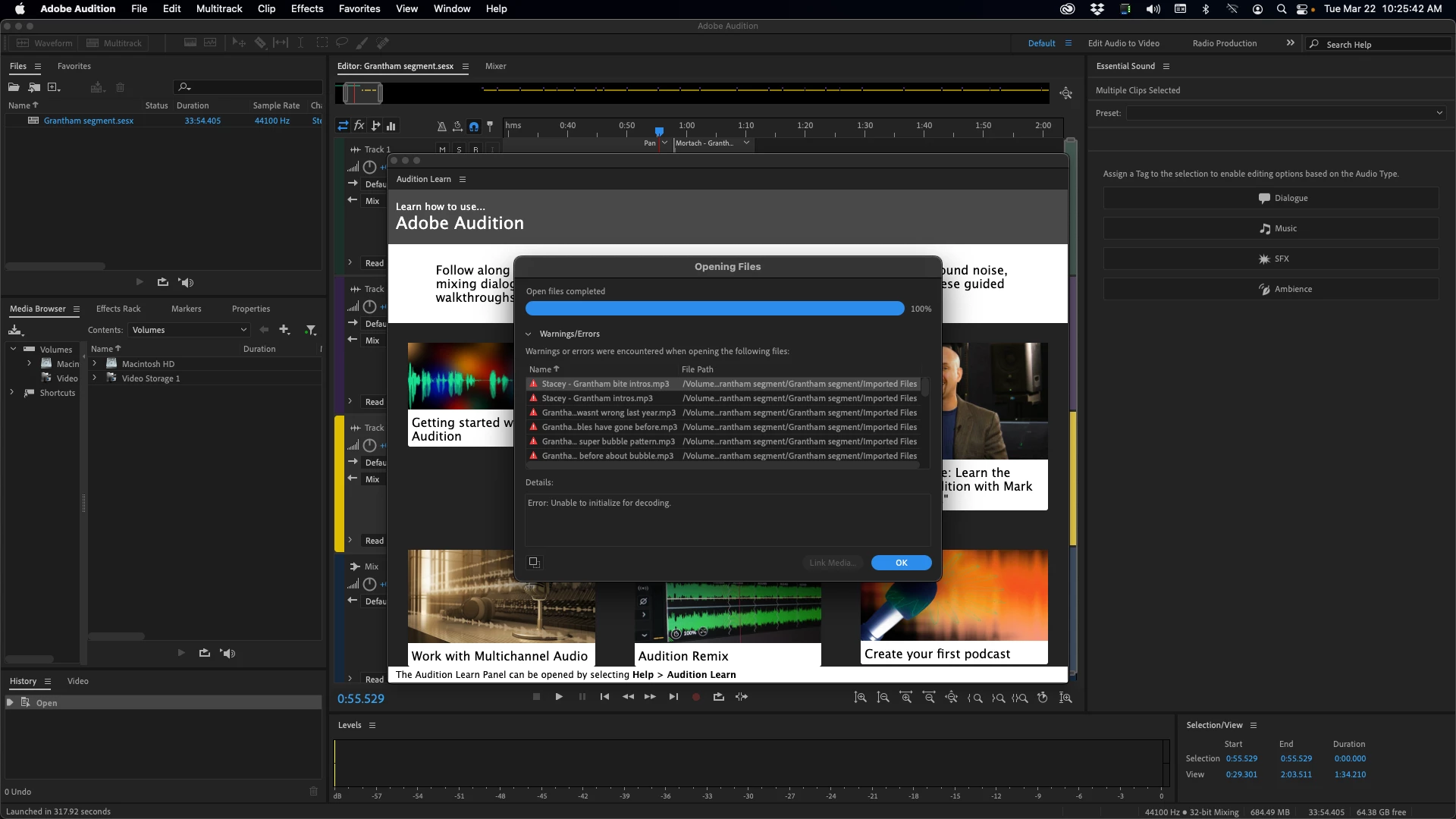Toggle the snapping magnet icon
Screen dimensions: 1456x819
click(x=474, y=127)
